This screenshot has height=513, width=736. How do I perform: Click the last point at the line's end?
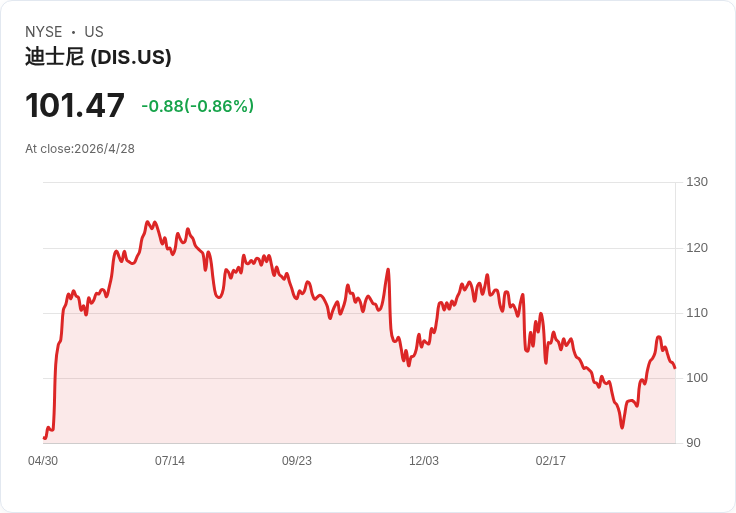pos(675,368)
